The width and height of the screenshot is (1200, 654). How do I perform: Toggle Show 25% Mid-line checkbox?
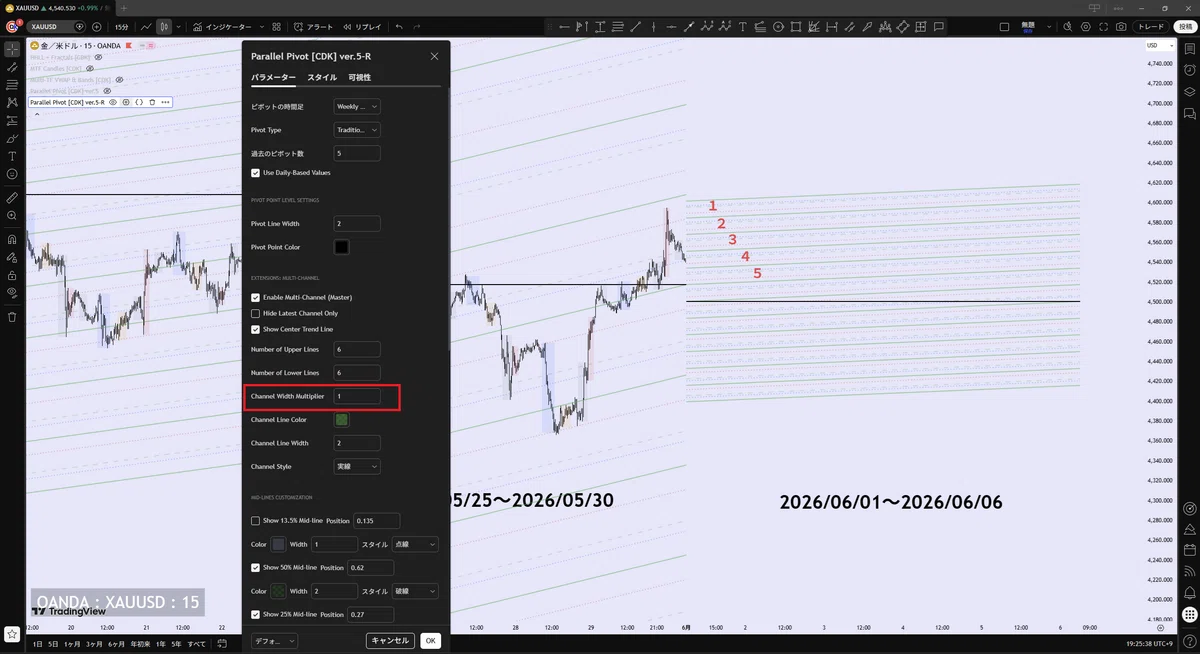click(x=256, y=614)
